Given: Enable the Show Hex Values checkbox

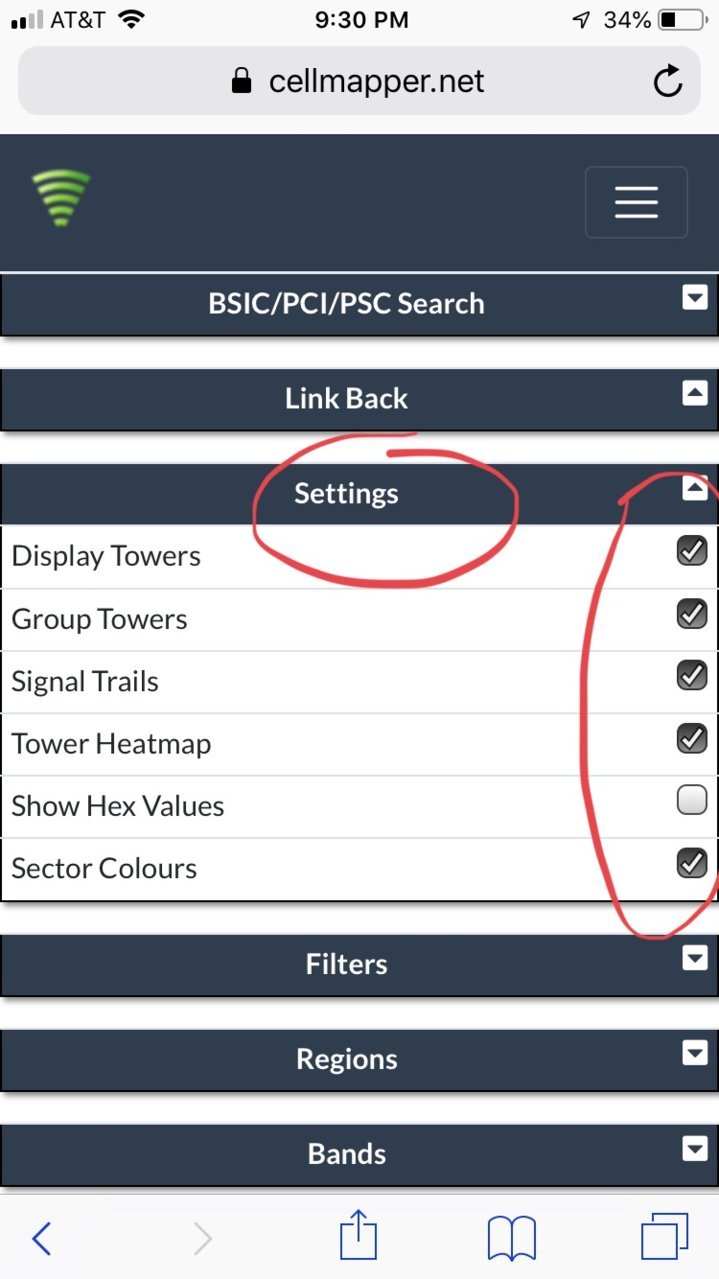Looking at the screenshot, I should [692, 800].
